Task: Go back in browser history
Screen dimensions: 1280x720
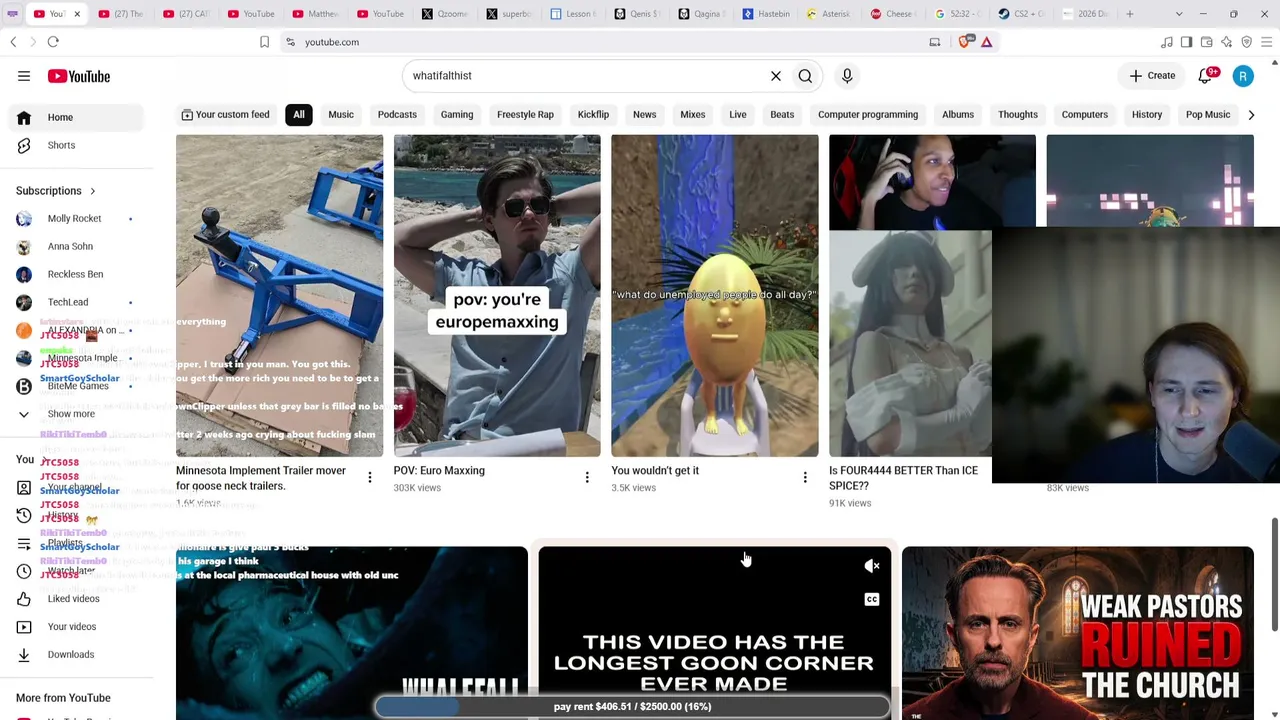Action: coord(13,42)
